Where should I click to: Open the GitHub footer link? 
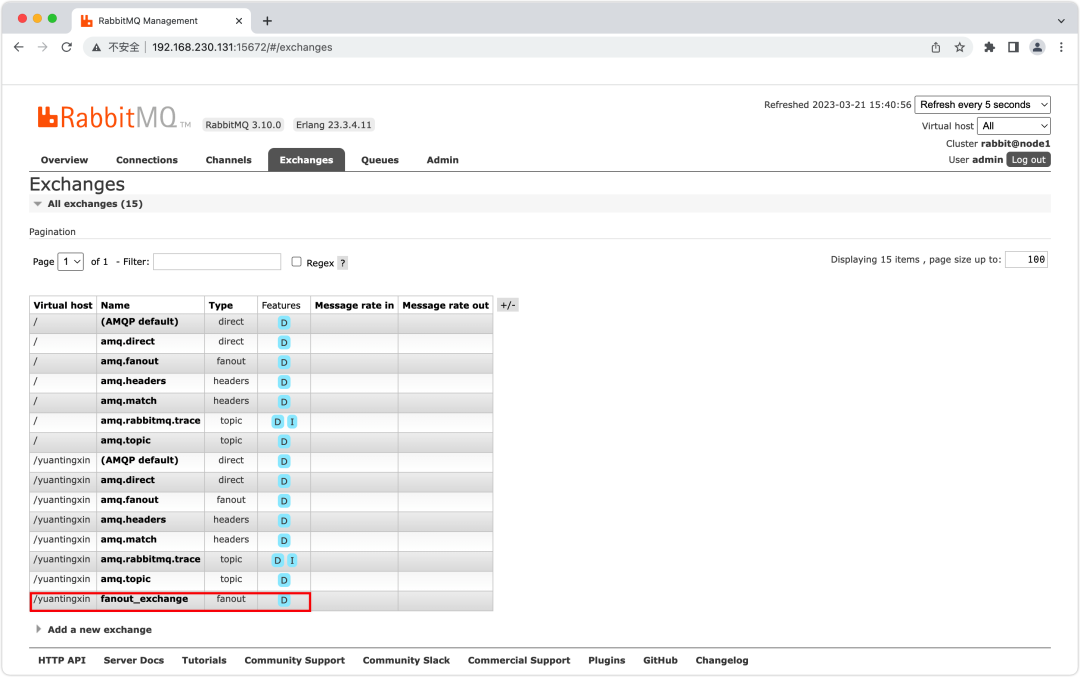pos(660,660)
